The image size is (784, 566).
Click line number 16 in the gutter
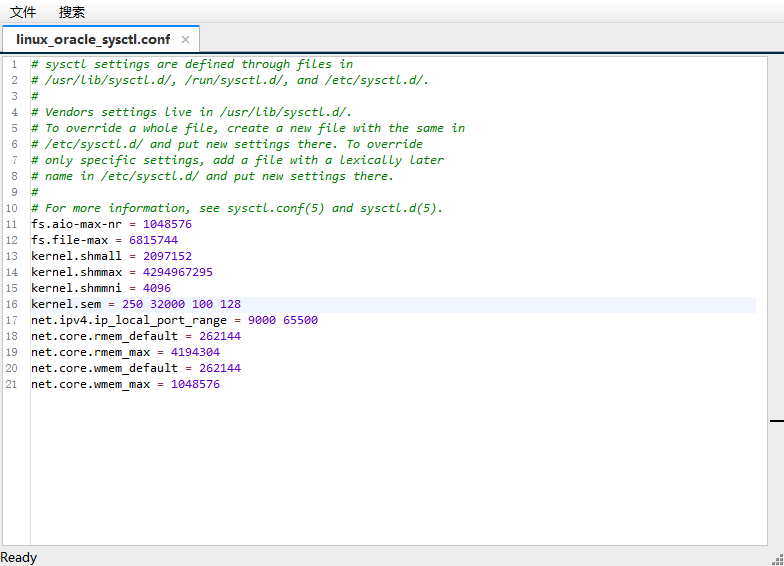coord(12,304)
